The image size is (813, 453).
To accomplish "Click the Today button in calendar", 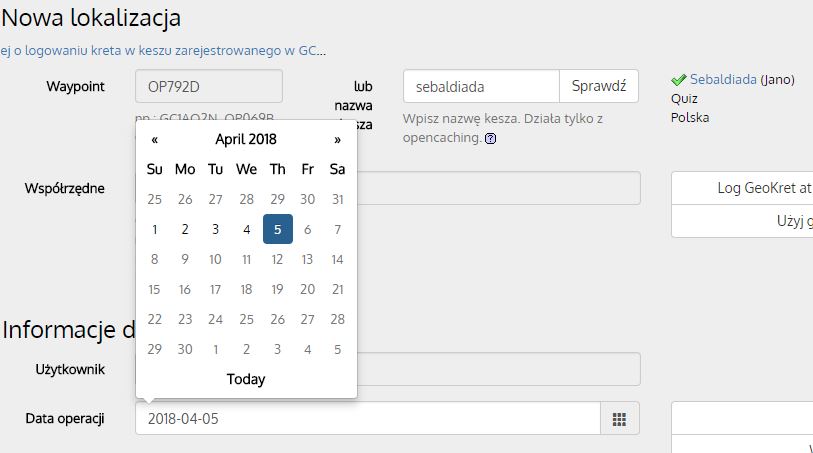I will pyautogui.click(x=246, y=379).
